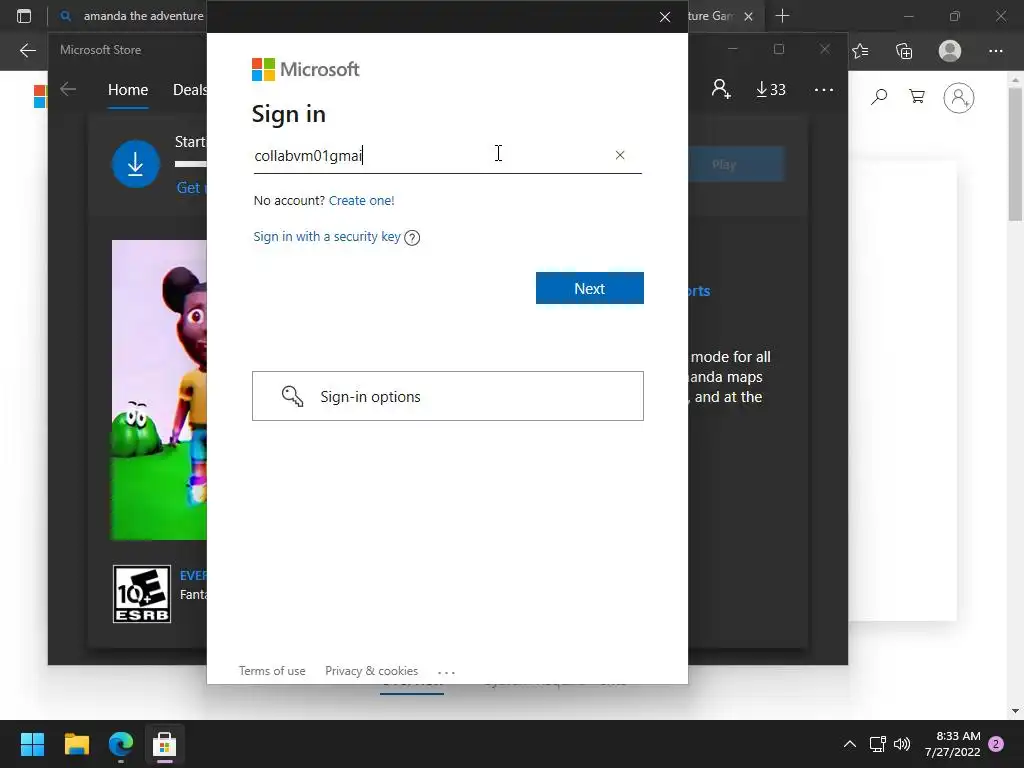Switch to the Deals tab in Microsoft Store
1024x768 pixels.
(x=189, y=89)
